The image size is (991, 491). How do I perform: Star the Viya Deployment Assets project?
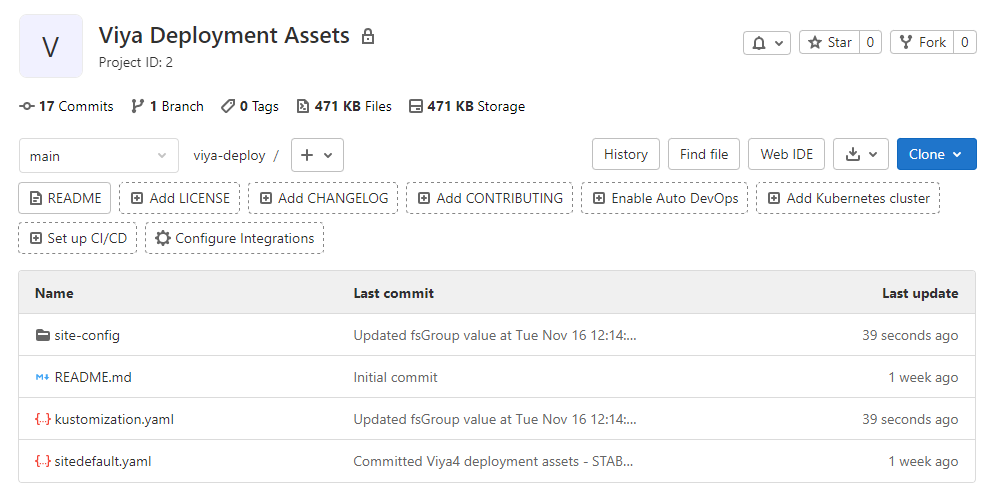pos(829,43)
